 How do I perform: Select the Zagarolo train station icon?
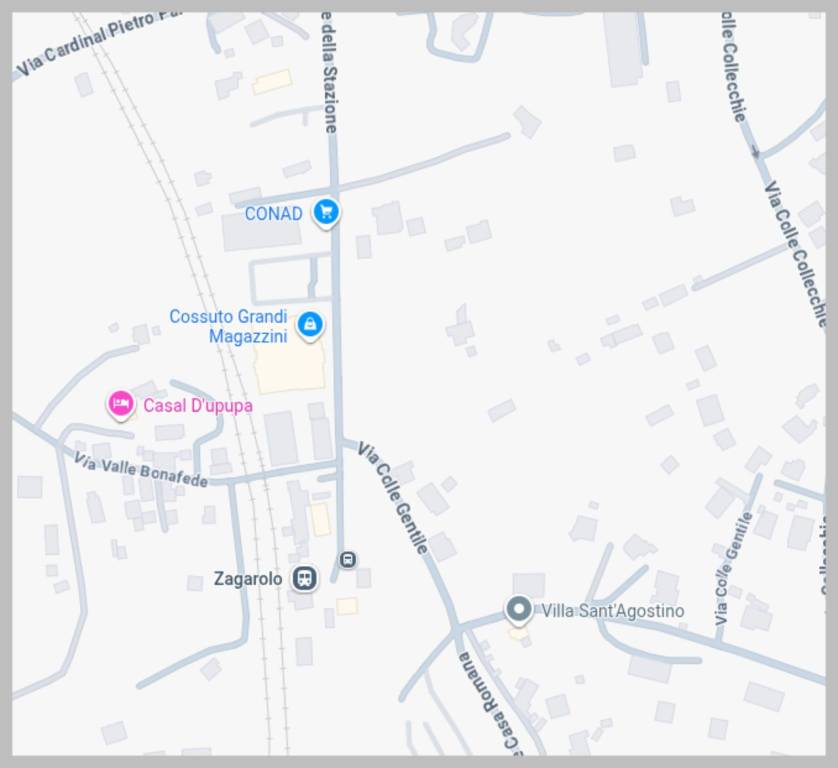pos(305,578)
